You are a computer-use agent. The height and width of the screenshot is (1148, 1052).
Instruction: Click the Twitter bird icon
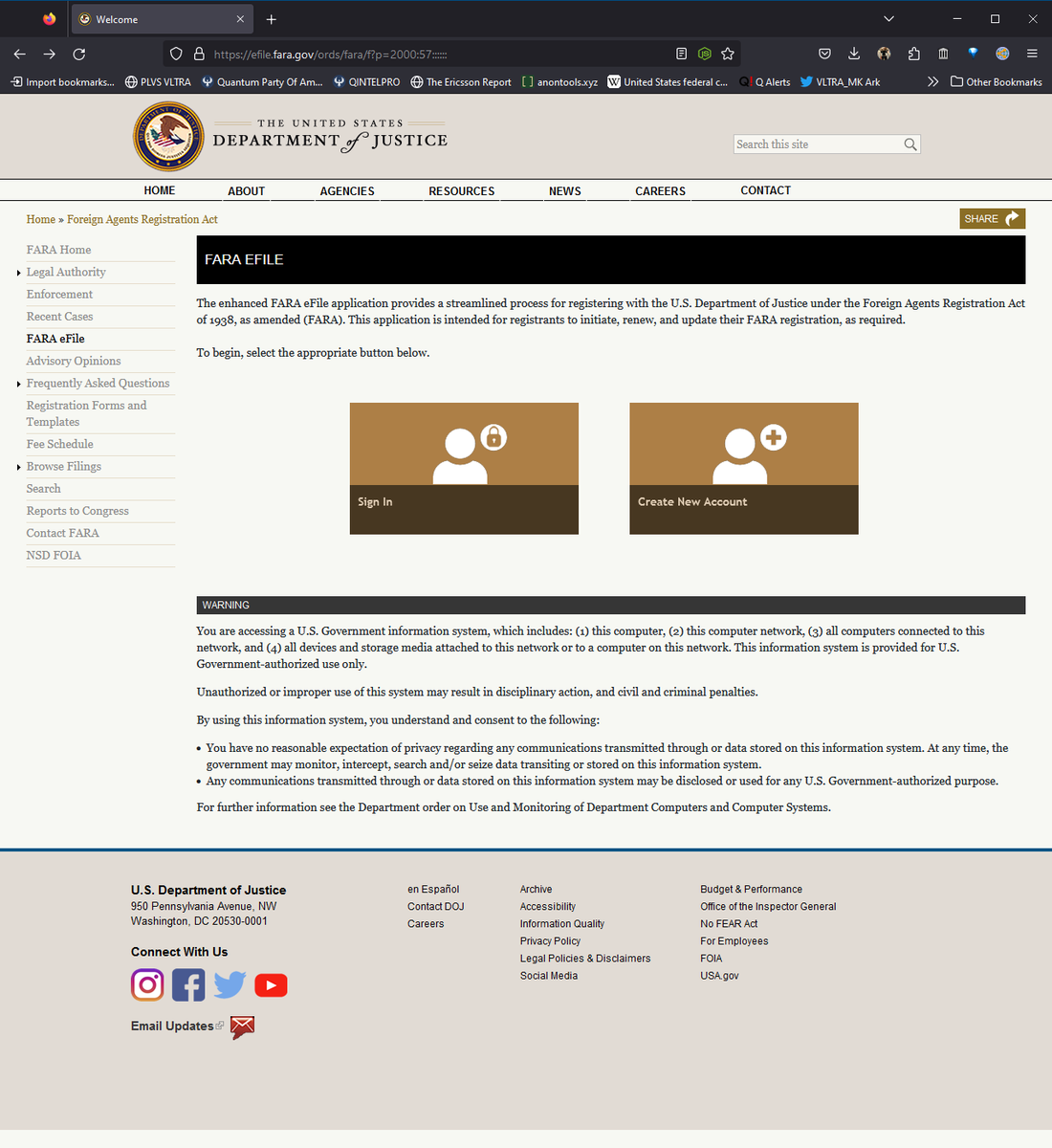(x=230, y=984)
